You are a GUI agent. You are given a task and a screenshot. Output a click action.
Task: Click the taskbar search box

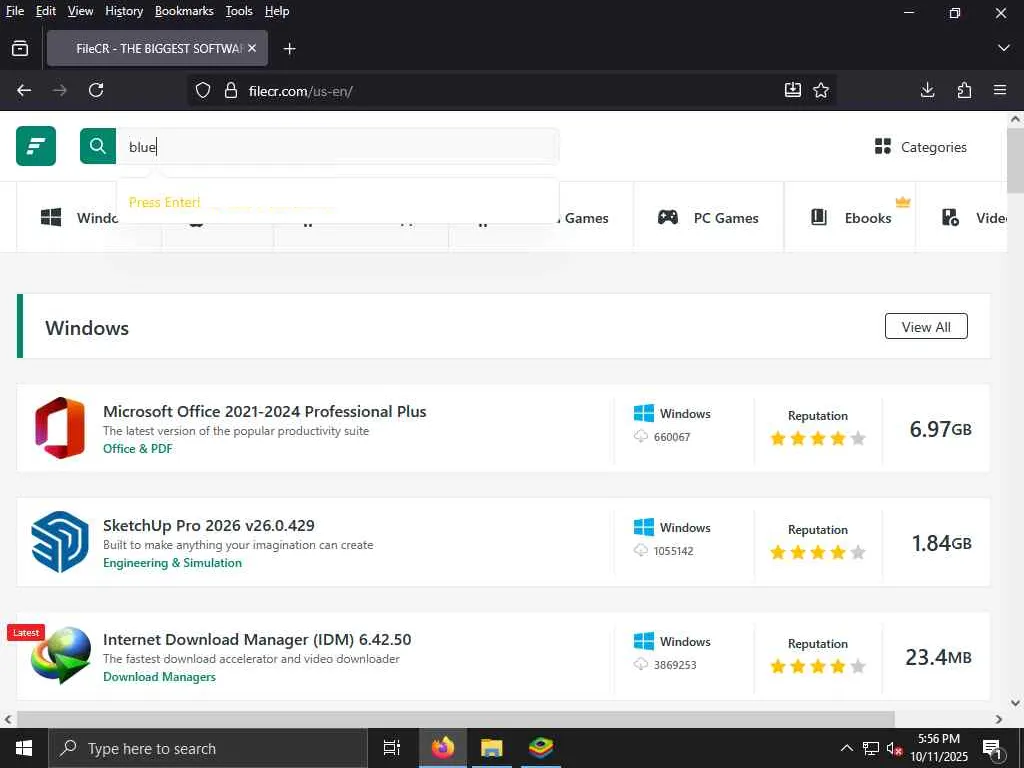click(208, 748)
